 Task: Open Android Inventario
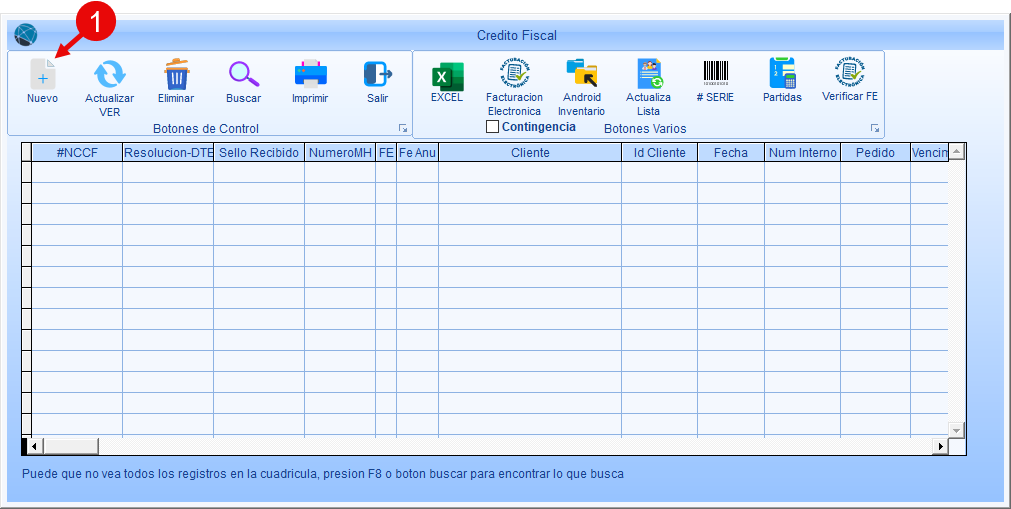click(581, 74)
